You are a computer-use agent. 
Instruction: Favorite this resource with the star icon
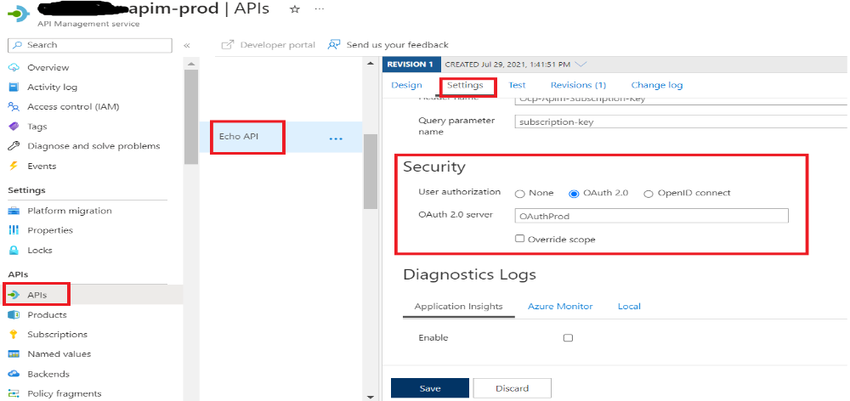pyautogui.click(x=295, y=9)
